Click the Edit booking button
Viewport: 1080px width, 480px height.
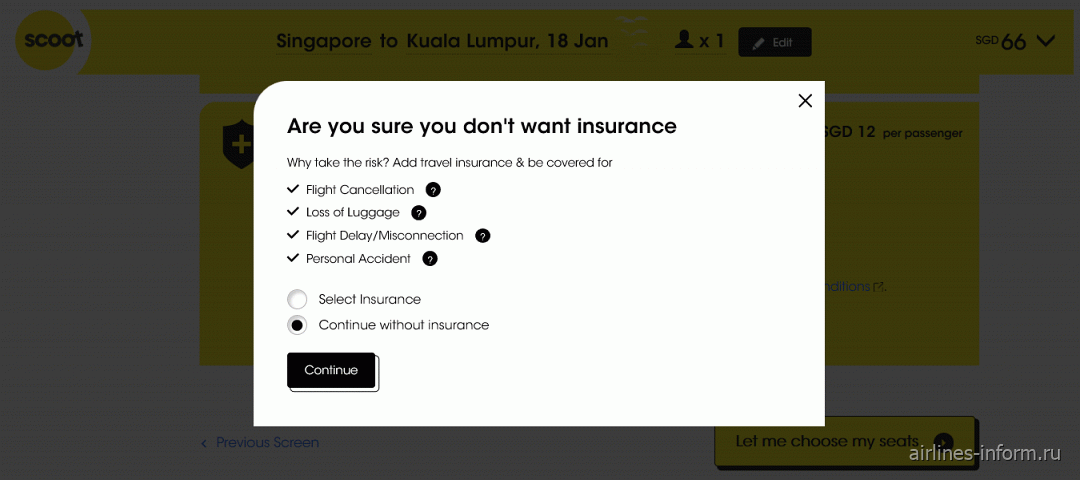775,42
